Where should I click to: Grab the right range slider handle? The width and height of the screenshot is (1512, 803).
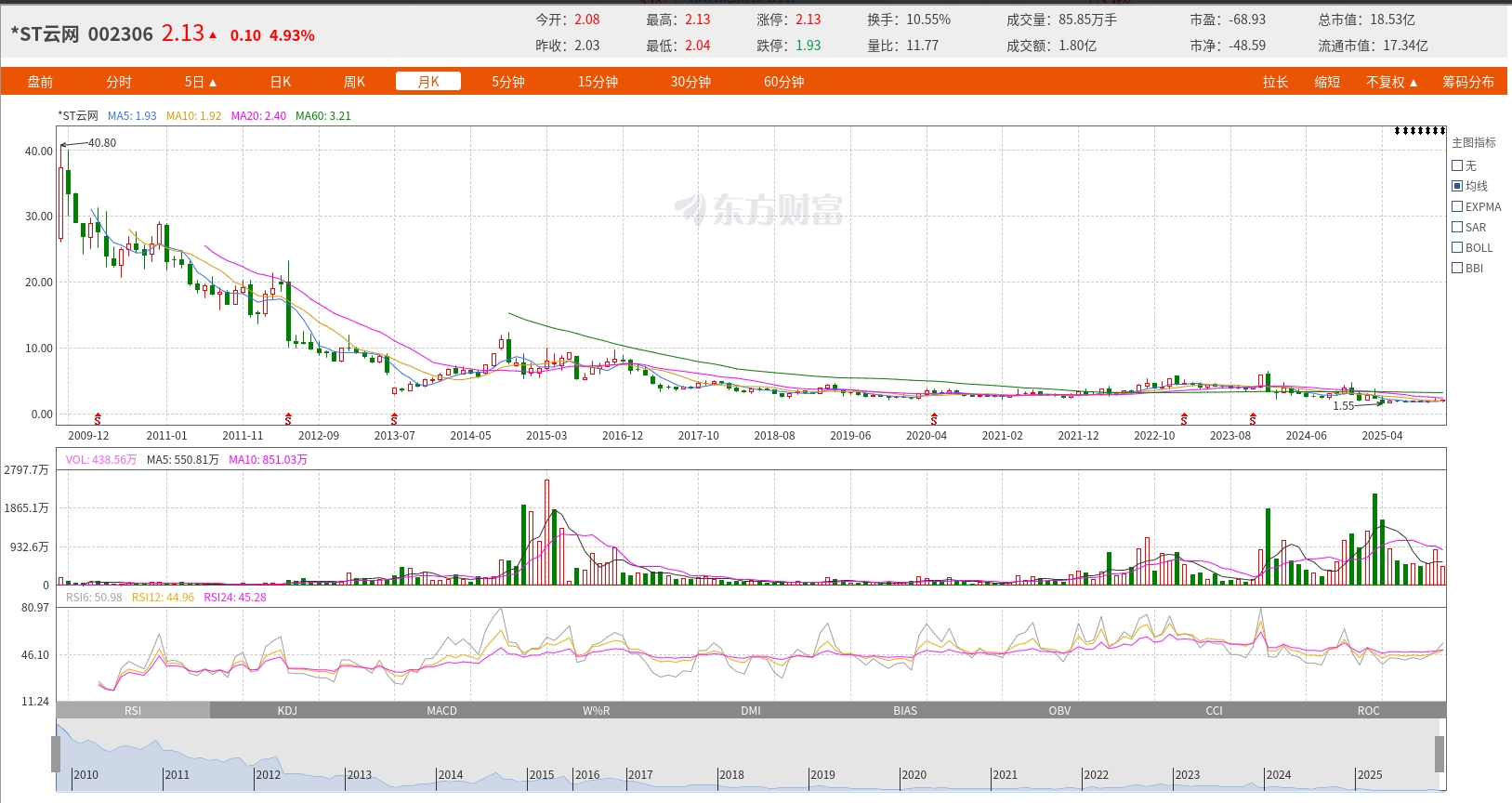(x=1440, y=754)
